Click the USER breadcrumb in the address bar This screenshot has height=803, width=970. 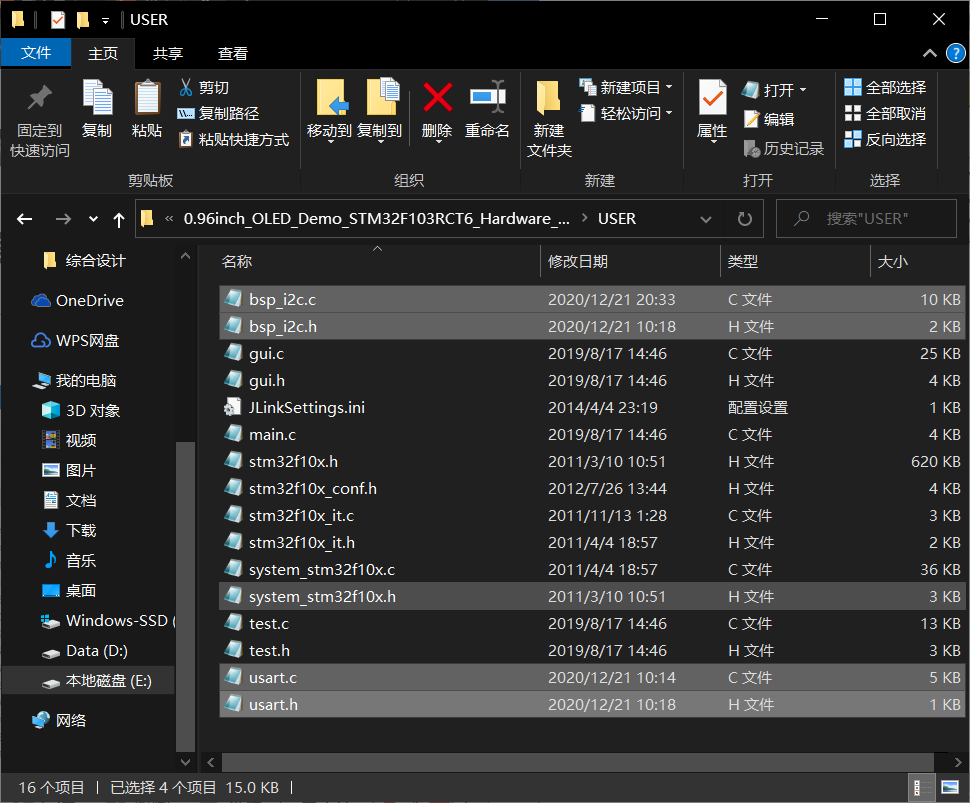617,218
